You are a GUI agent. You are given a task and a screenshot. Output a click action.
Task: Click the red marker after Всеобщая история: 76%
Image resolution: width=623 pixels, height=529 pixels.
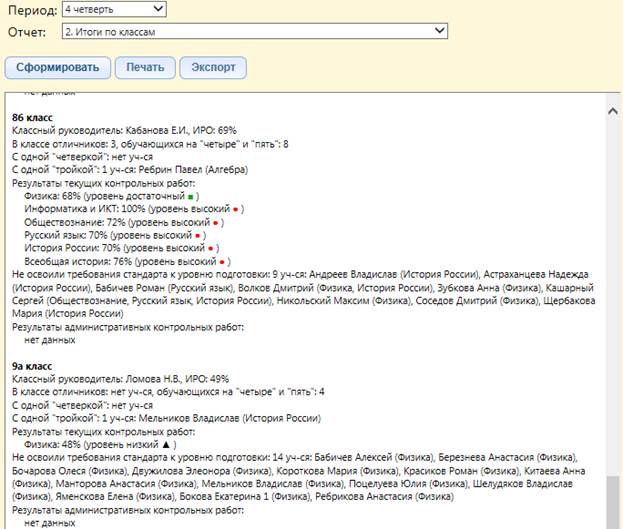[x=222, y=262]
